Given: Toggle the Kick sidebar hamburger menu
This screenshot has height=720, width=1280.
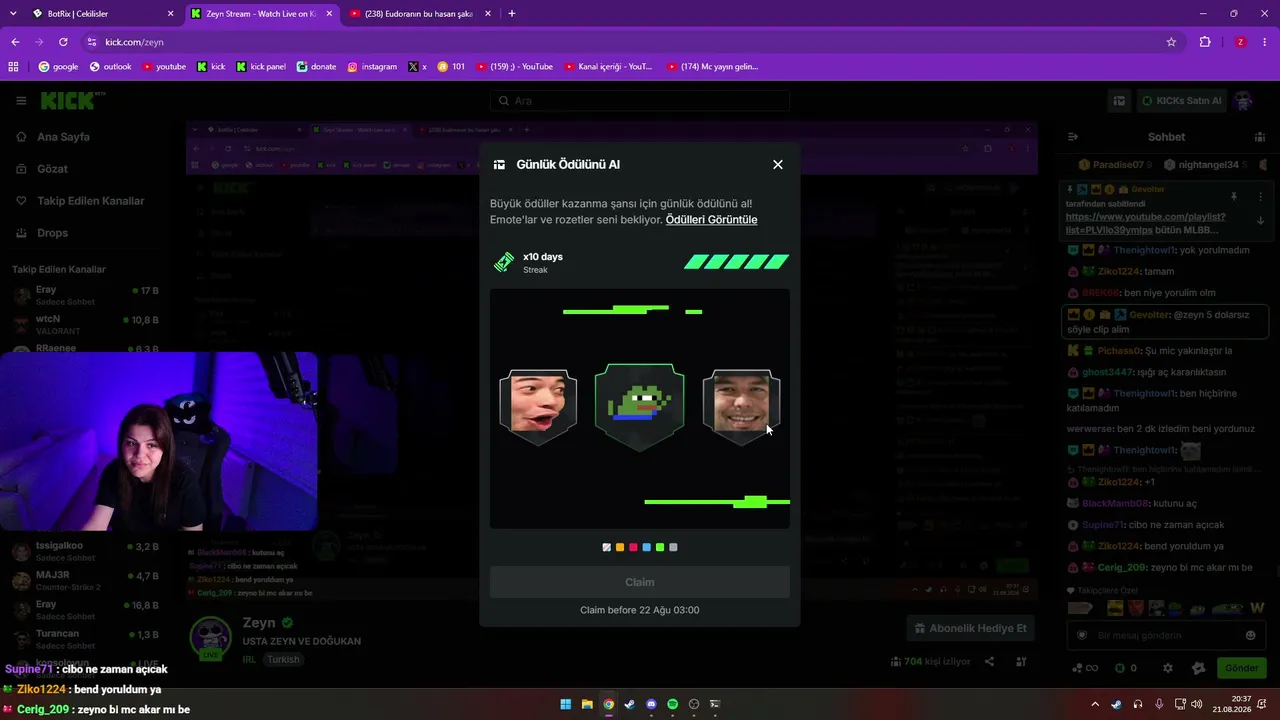Looking at the screenshot, I should click(x=21, y=101).
